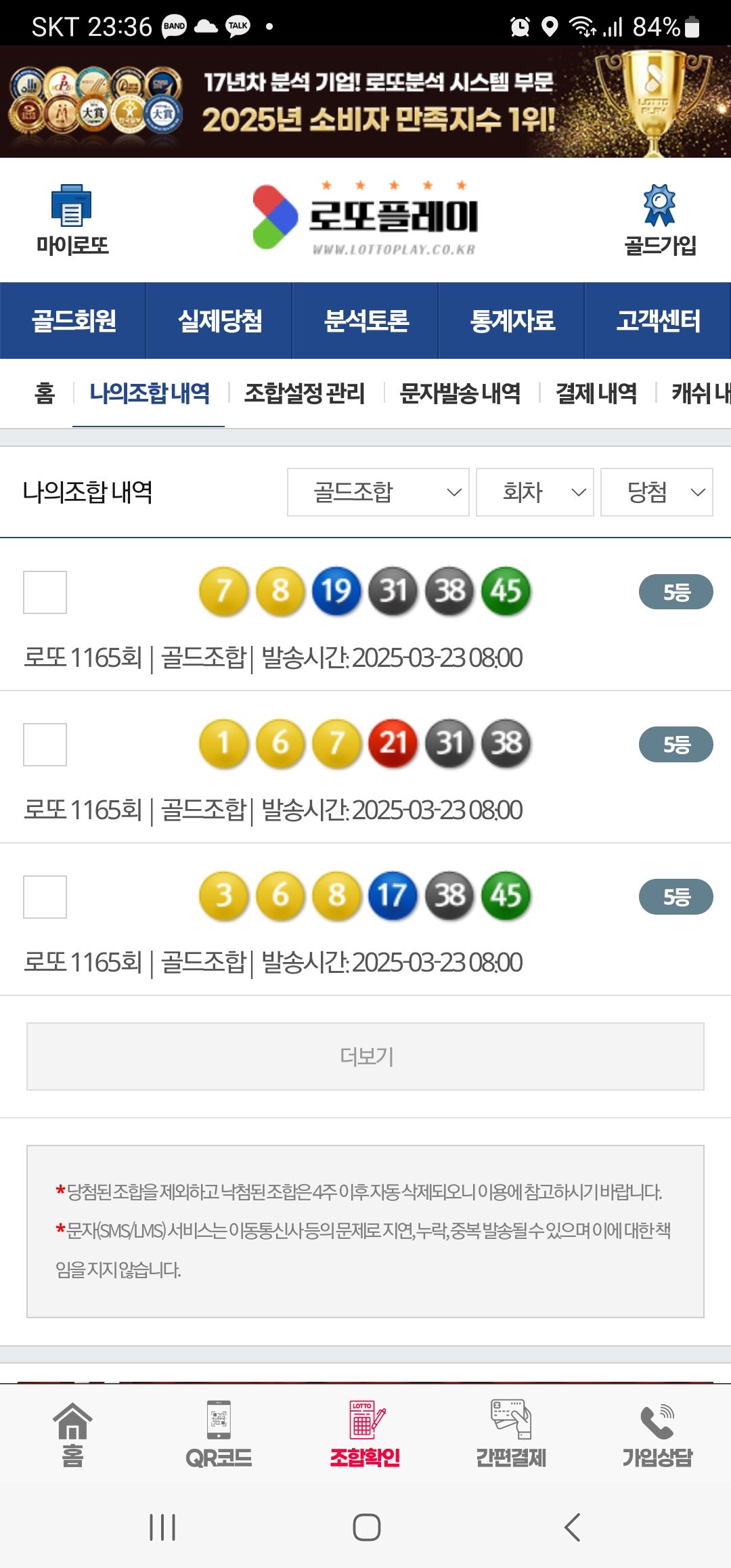Screen dimensions: 731x1568
Task: Open the 회차 round dropdown
Action: (535, 492)
